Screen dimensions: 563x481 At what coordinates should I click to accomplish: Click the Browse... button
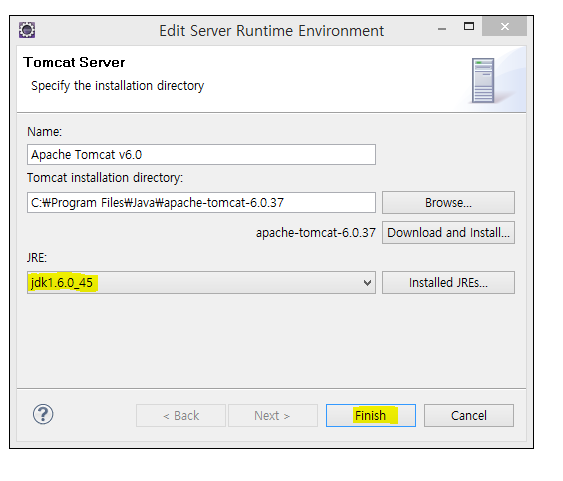click(x=448, y=202)
